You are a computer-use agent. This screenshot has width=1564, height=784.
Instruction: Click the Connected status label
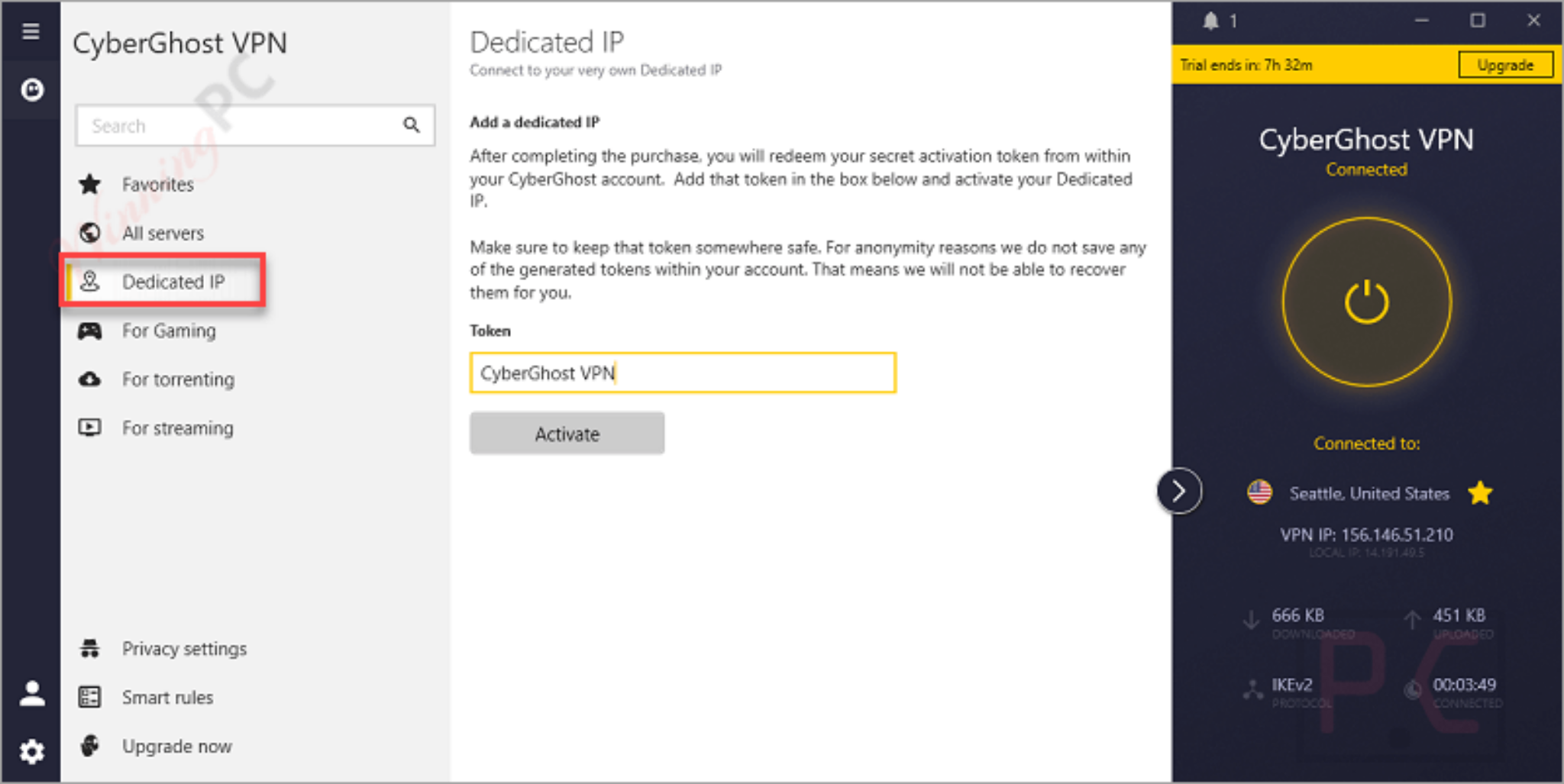tap(1366, 169)
